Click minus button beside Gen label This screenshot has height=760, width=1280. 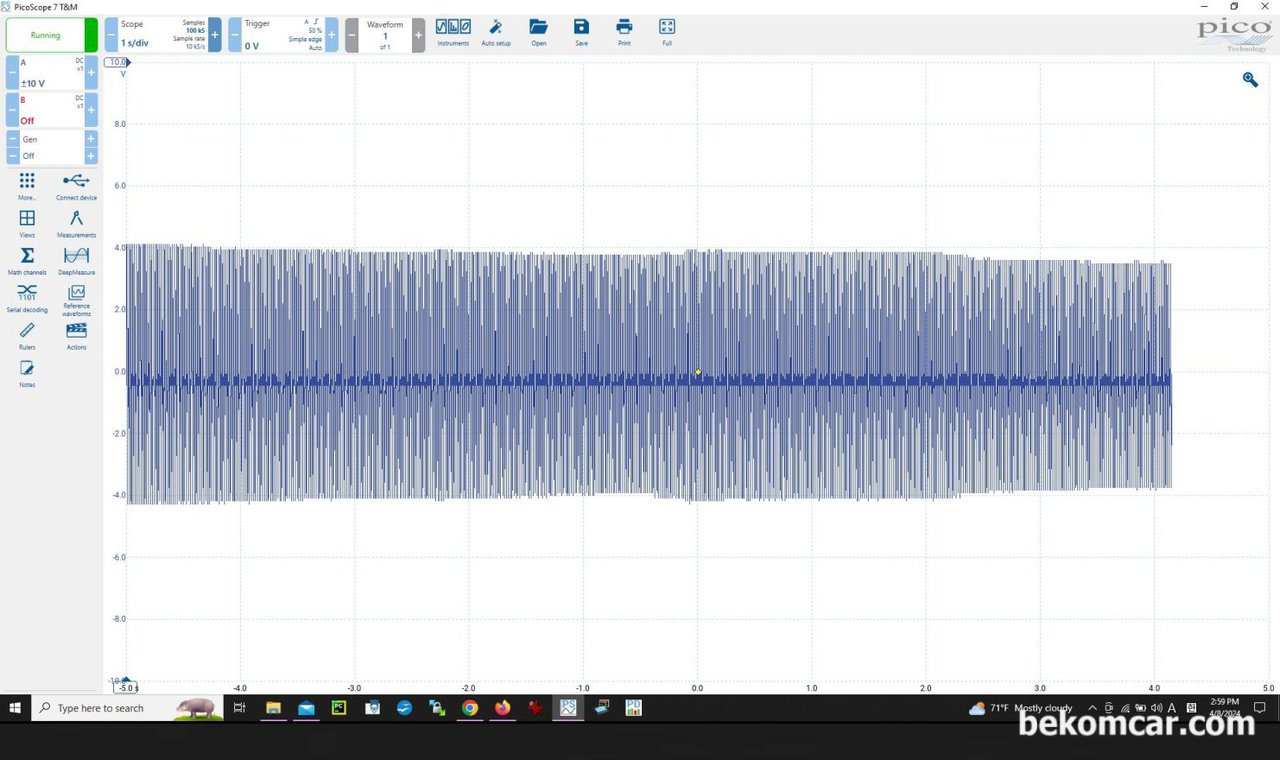click(x=13, y=139)
